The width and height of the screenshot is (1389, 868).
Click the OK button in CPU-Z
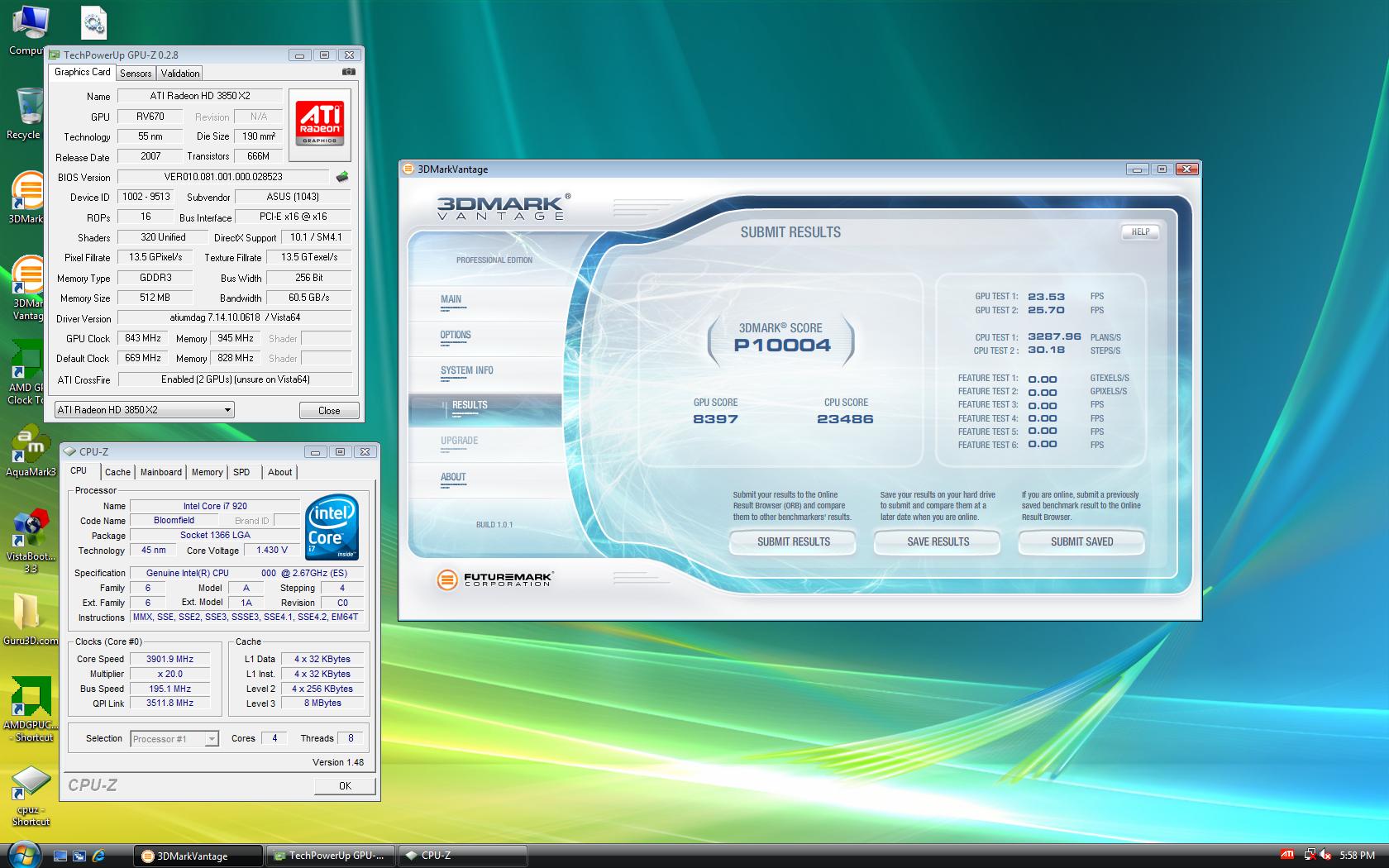pyautogui.click(x=345, y=785)
